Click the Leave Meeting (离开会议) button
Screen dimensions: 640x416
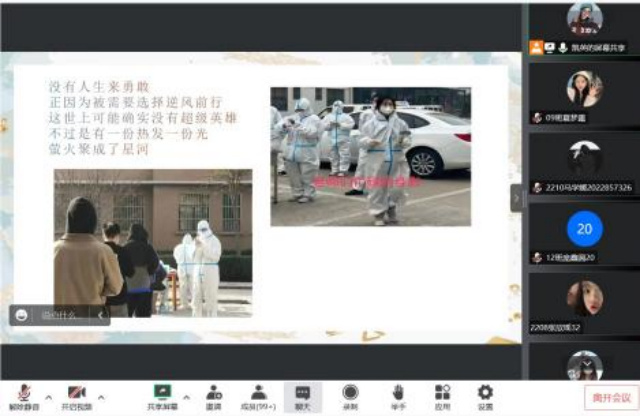(x=611, y=398)
